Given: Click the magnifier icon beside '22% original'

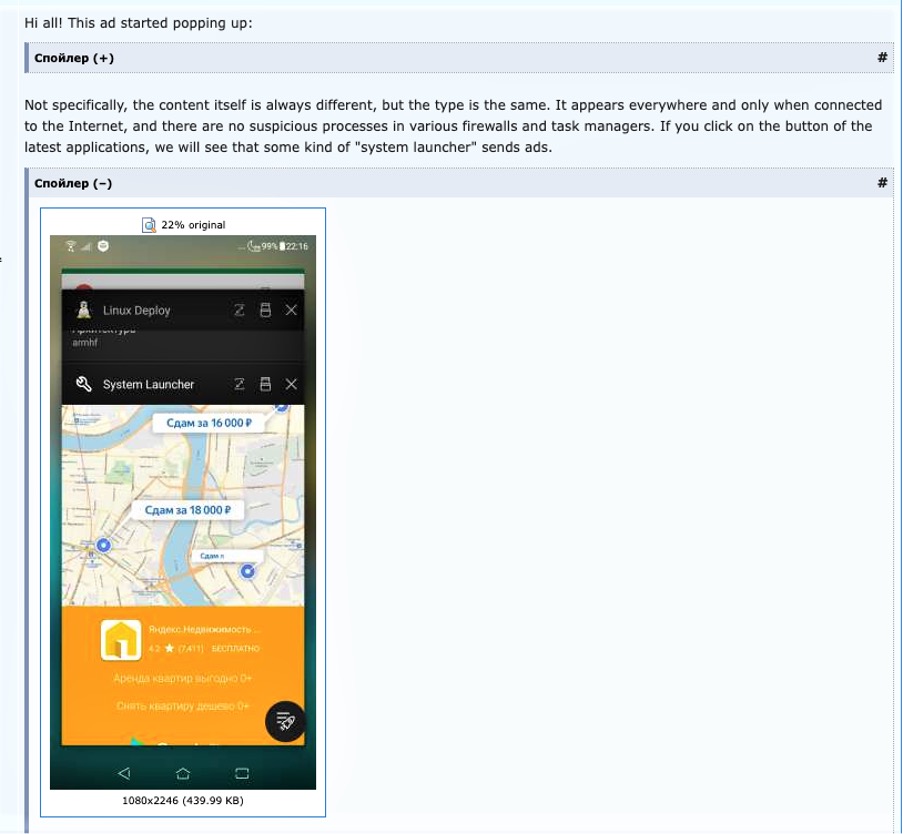Looking at the screenshot, I should click(x=149, y=225).
